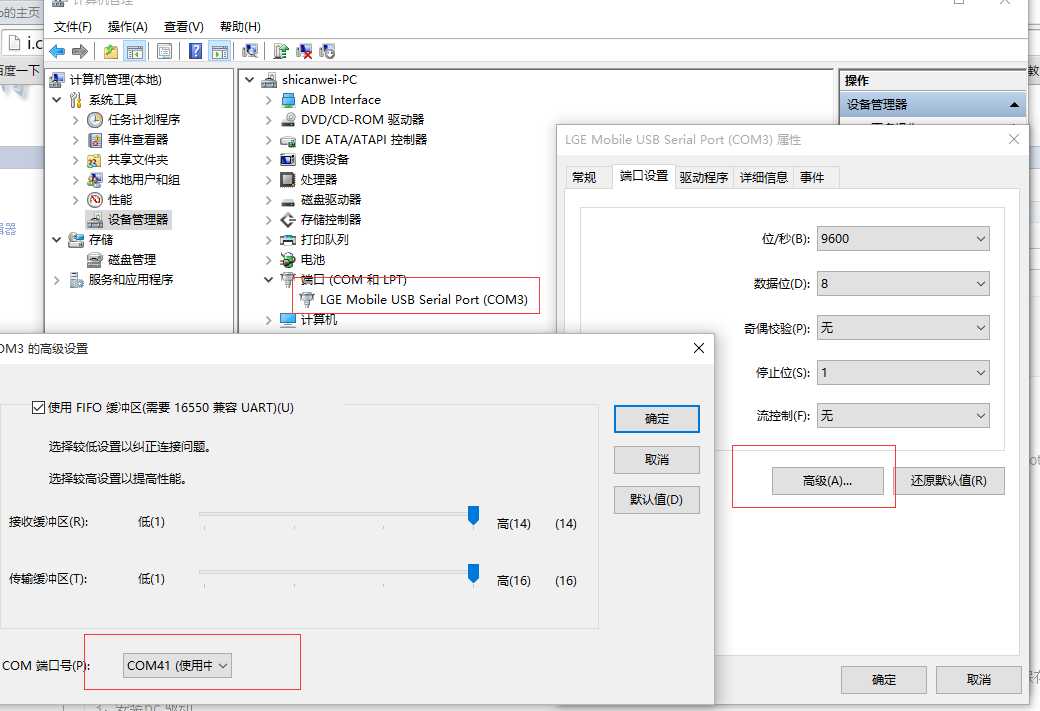The height and width of the screenshot is (711, 1040).
Task: Click the update driver software toolbar icon
Action: (x=281, y=51)
